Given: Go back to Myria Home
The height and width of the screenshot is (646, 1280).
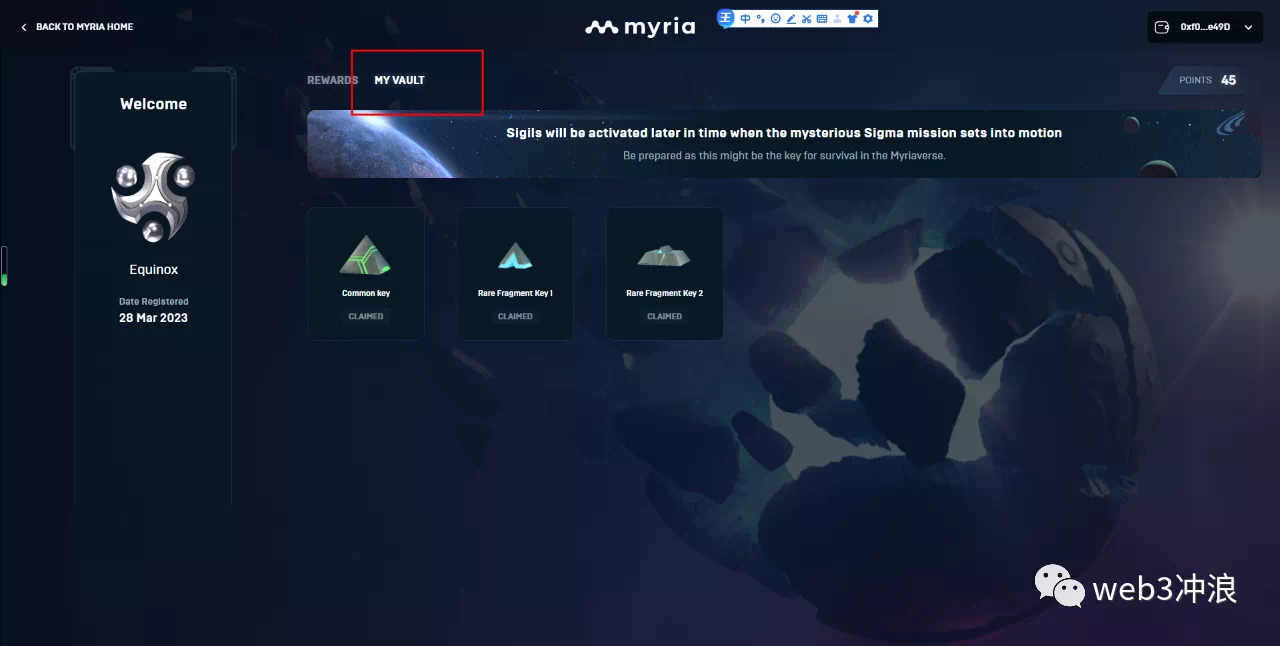Looking at the screenshot, I should 84,27.
